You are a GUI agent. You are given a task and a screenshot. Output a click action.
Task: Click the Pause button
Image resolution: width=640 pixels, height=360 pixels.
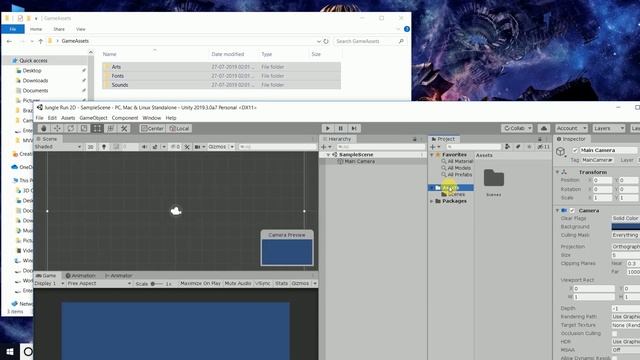tap(341, 128)
